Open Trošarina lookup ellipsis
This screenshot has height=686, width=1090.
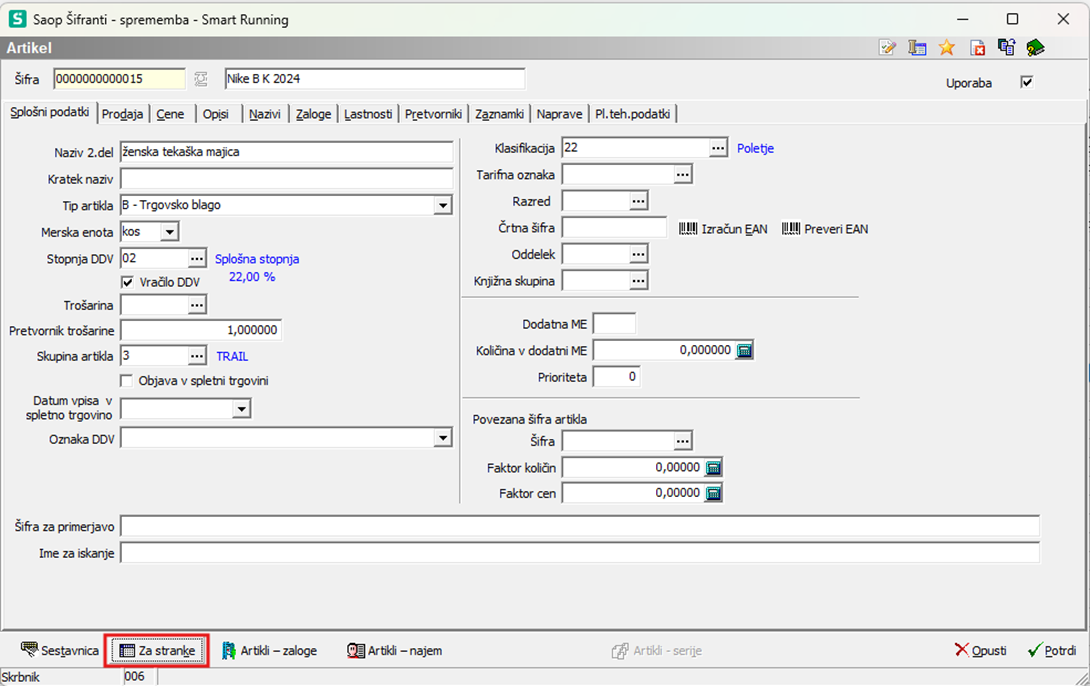197,304
